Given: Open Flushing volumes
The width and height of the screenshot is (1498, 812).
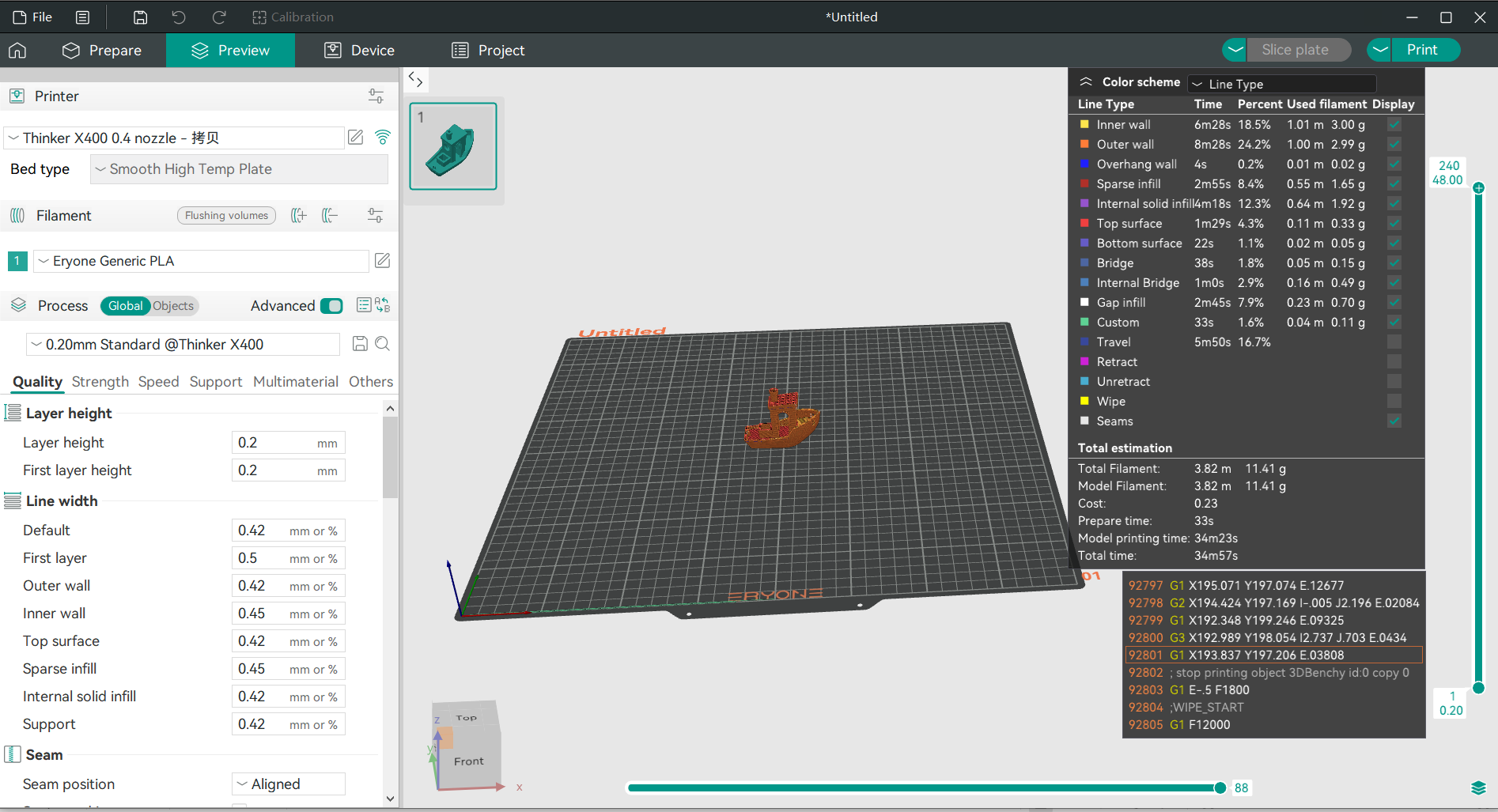Looking at the screenshot, I should (x=226, y=216).
